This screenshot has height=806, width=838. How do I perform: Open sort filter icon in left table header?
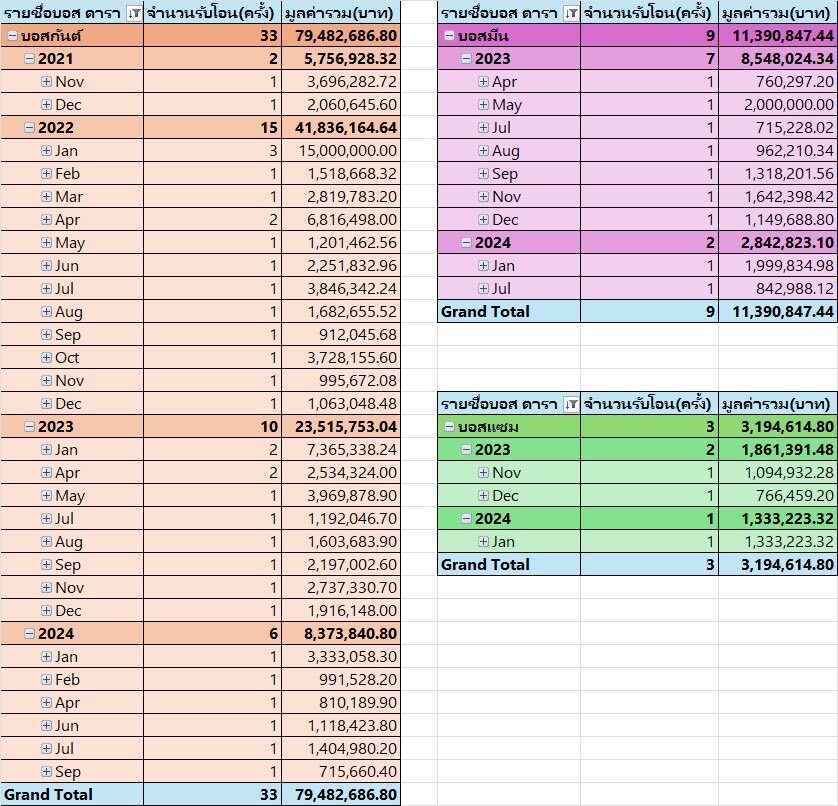(135, 13)
